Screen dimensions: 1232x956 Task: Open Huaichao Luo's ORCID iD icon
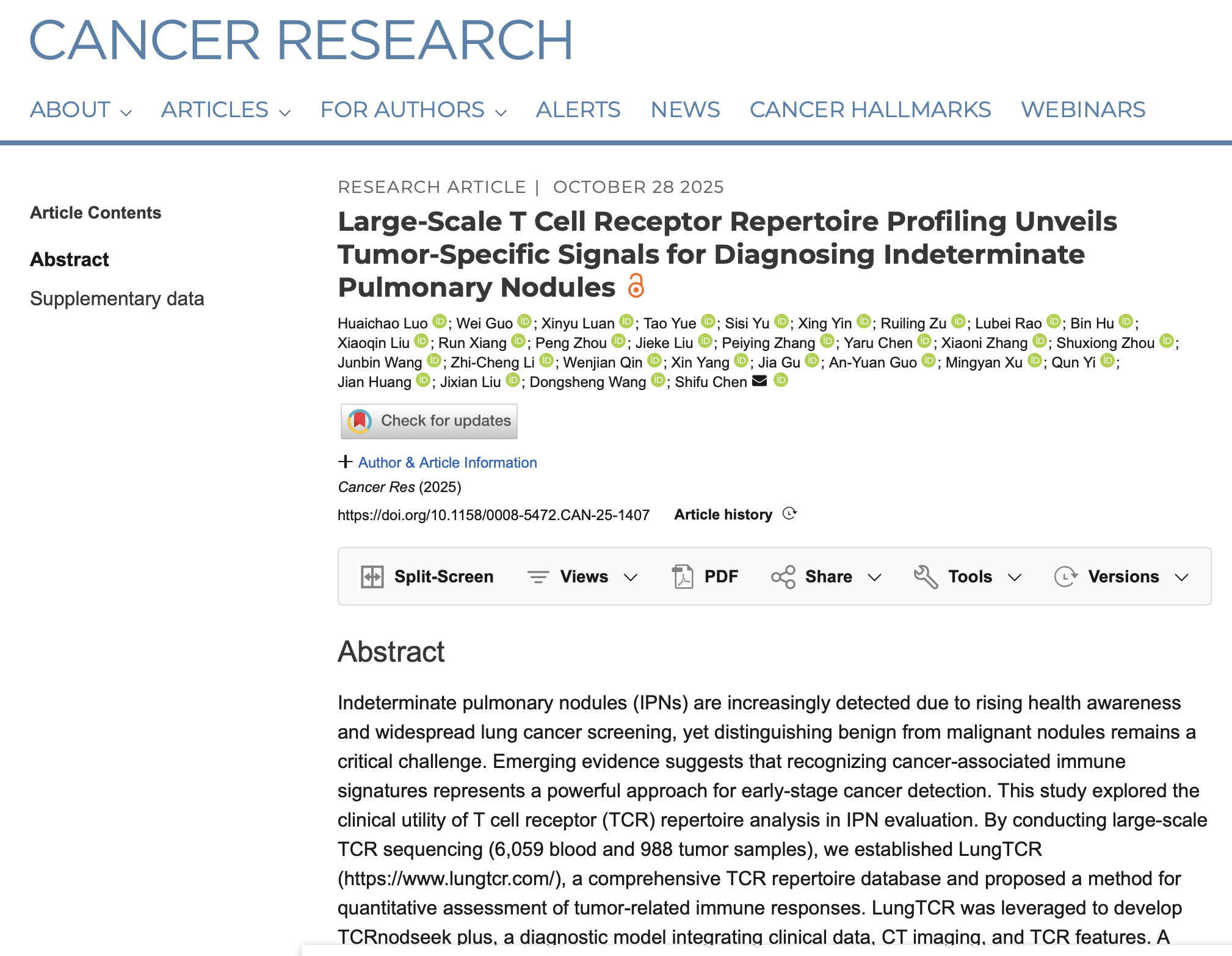click(439, 321)
